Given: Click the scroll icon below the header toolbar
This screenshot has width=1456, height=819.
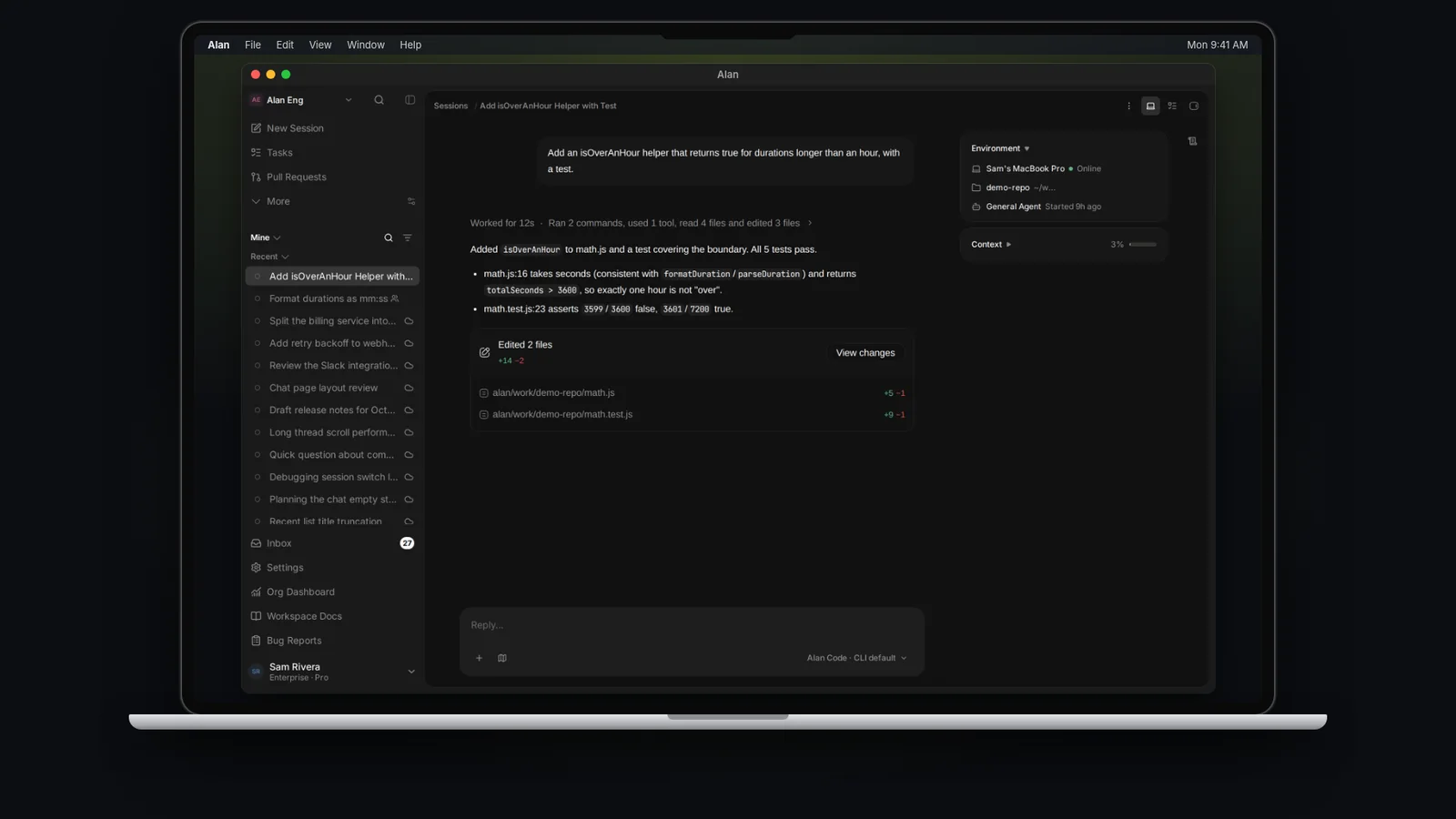Looking at the screenshot, I should click(1192, 141).
